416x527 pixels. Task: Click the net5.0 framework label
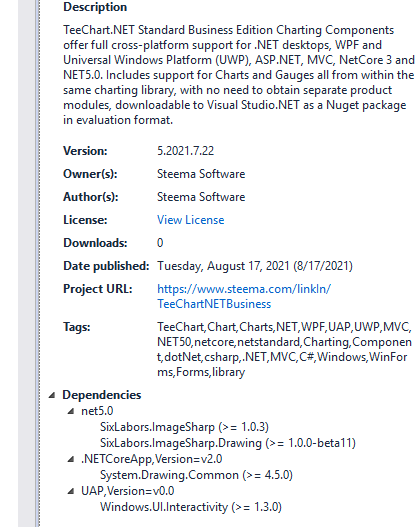point(97,411)
